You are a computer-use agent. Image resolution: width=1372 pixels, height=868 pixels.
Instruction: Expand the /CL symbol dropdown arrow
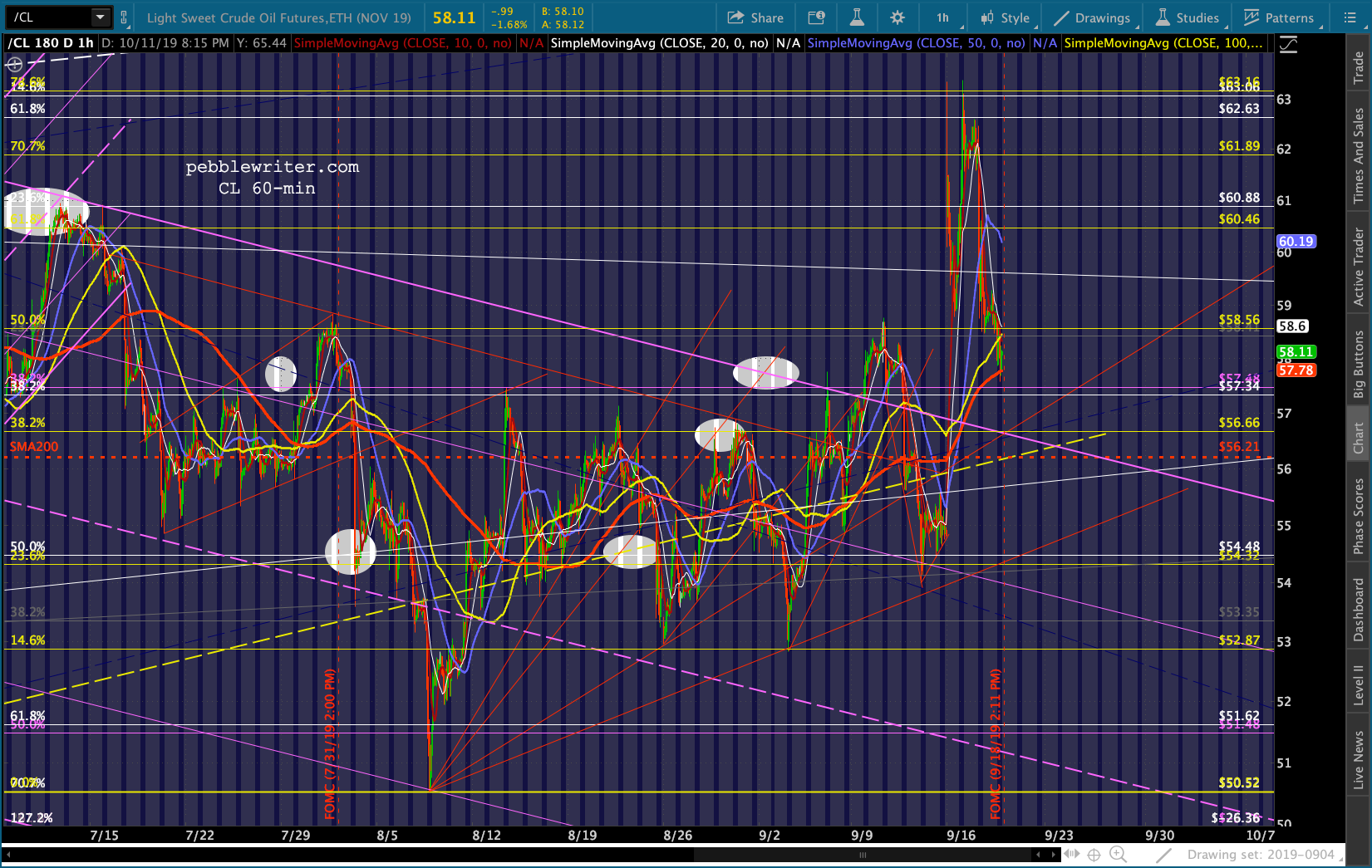(x=101, y=17)
